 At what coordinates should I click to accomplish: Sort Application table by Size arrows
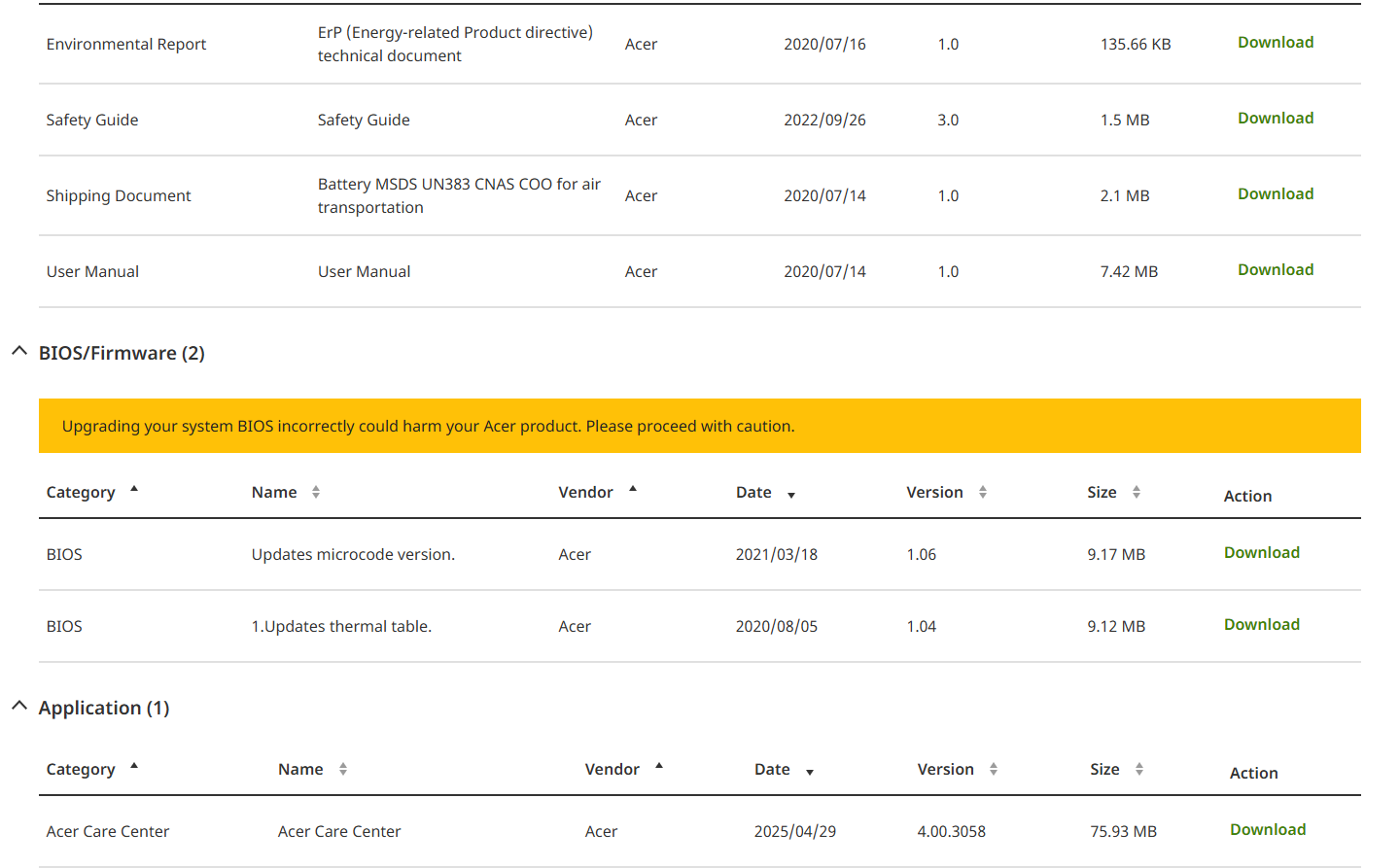(1139, 770)
